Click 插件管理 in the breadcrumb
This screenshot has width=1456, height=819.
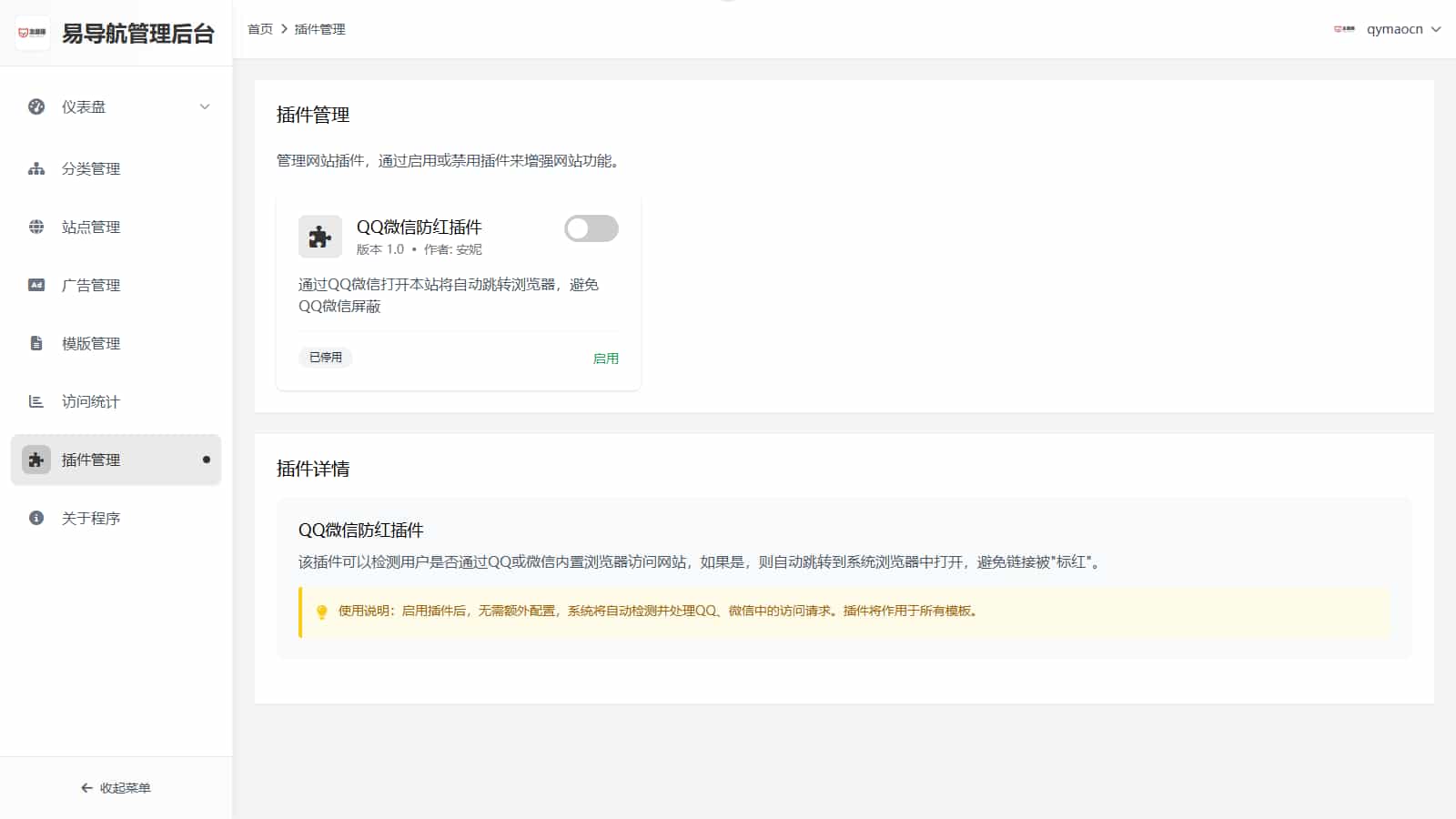pyautogui.click(x=320, y=29)
